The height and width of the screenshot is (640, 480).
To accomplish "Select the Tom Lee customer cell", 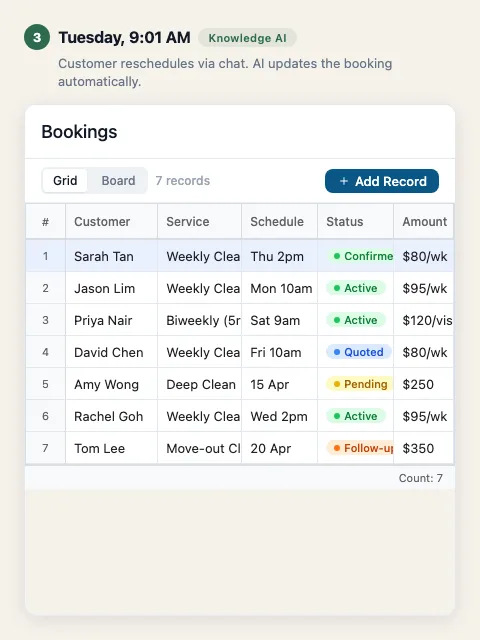I will point(111,448).
